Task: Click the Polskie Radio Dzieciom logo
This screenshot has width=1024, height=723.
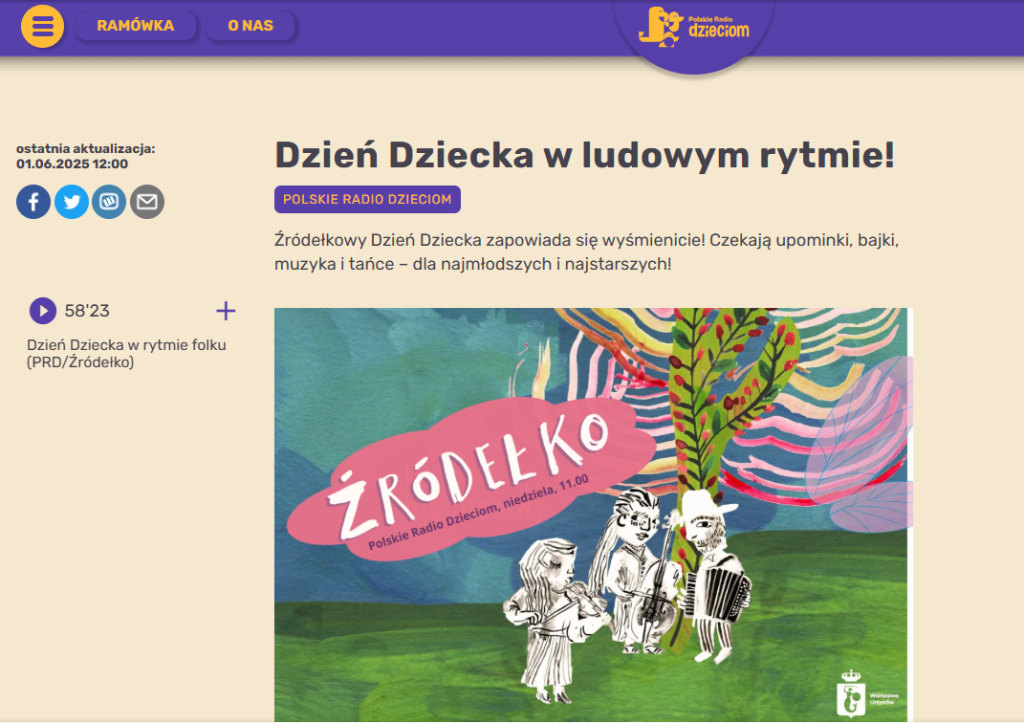Action: coord(694,28)
